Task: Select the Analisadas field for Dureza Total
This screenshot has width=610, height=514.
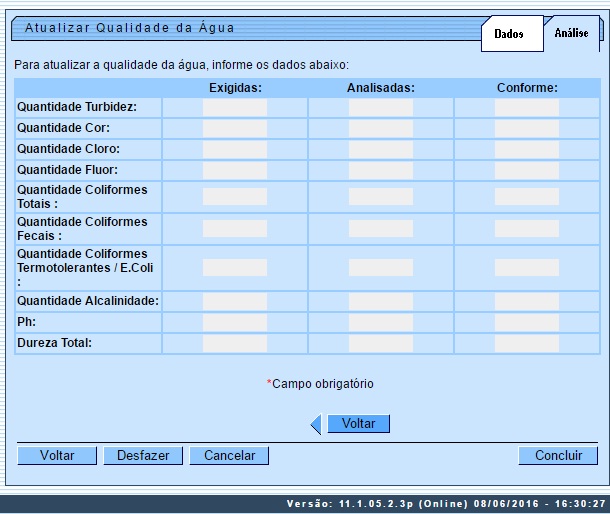Action: pos(380,343)
